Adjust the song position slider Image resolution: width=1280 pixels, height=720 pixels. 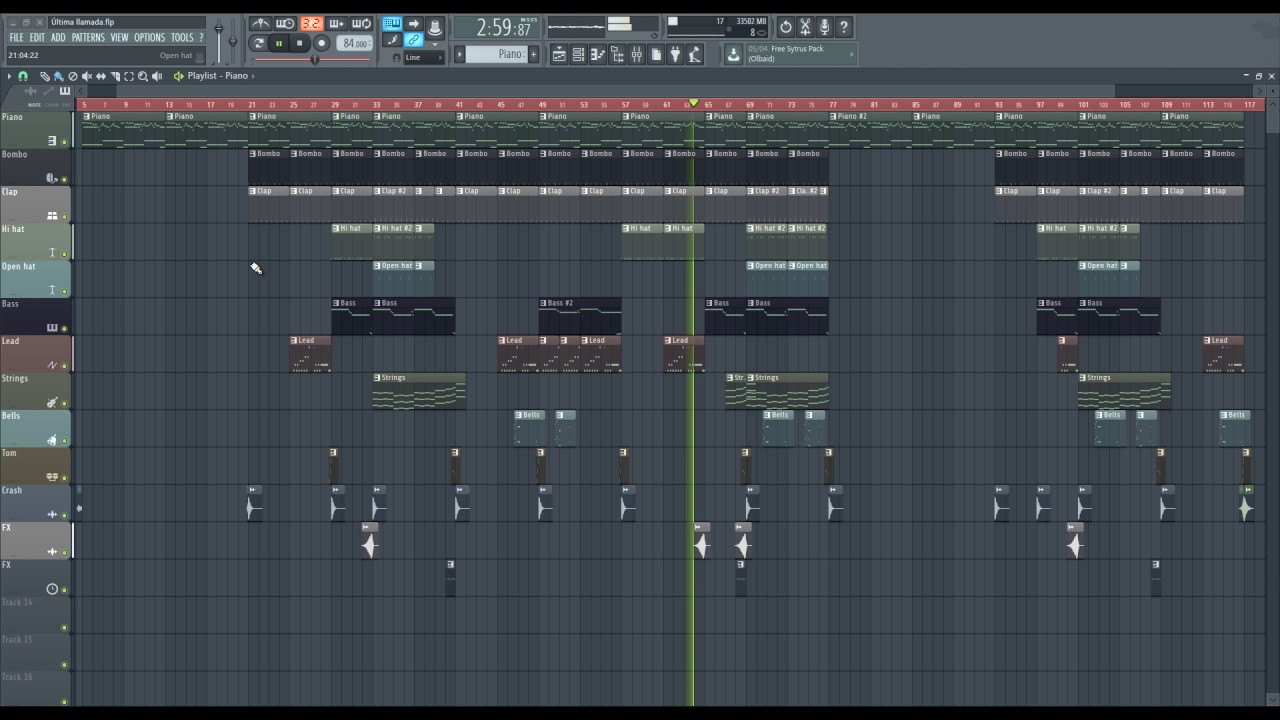313,59
